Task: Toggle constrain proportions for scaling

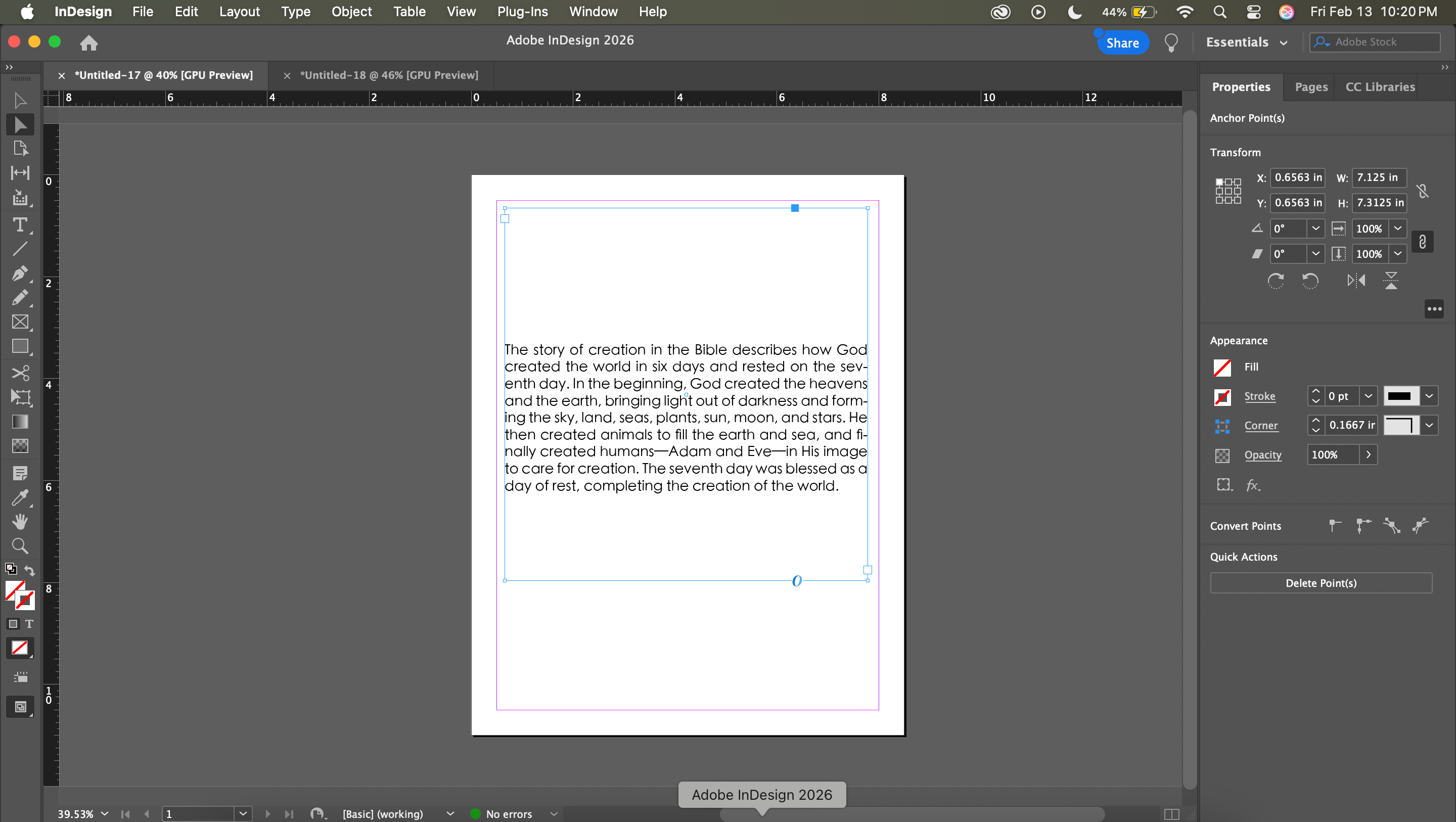Action: [x=1423, y=242]
